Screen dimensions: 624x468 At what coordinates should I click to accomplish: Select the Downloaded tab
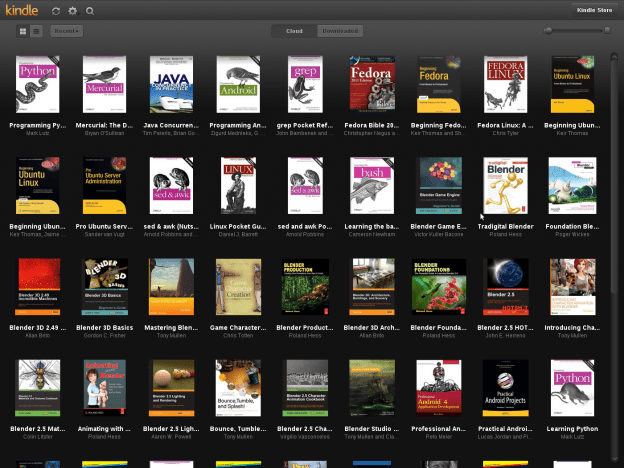pyautogui.click(x=340, y=31)
